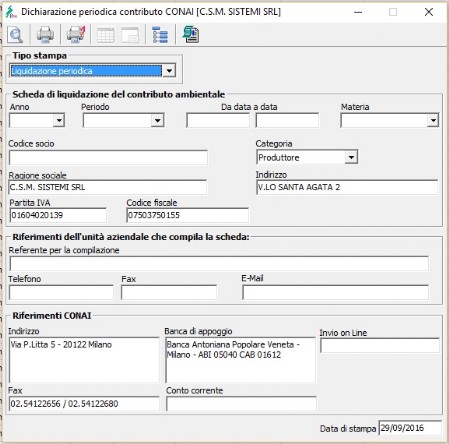Click the printer with red checkmark icon

(x=76, y=35)
